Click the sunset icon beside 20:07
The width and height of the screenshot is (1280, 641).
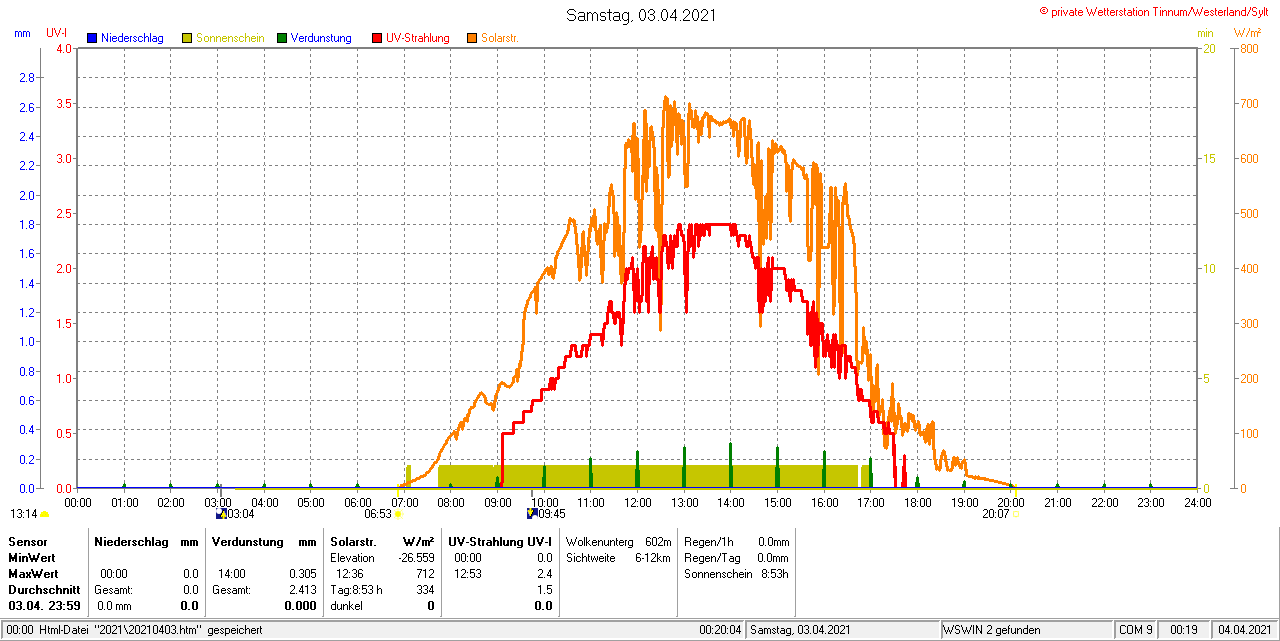click(1016, 514)
